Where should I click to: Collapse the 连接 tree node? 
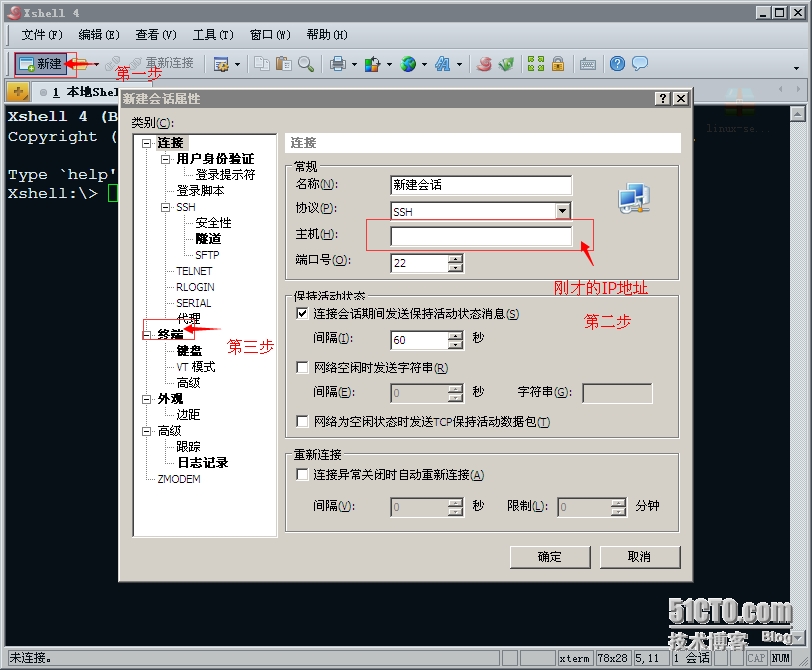147,143
